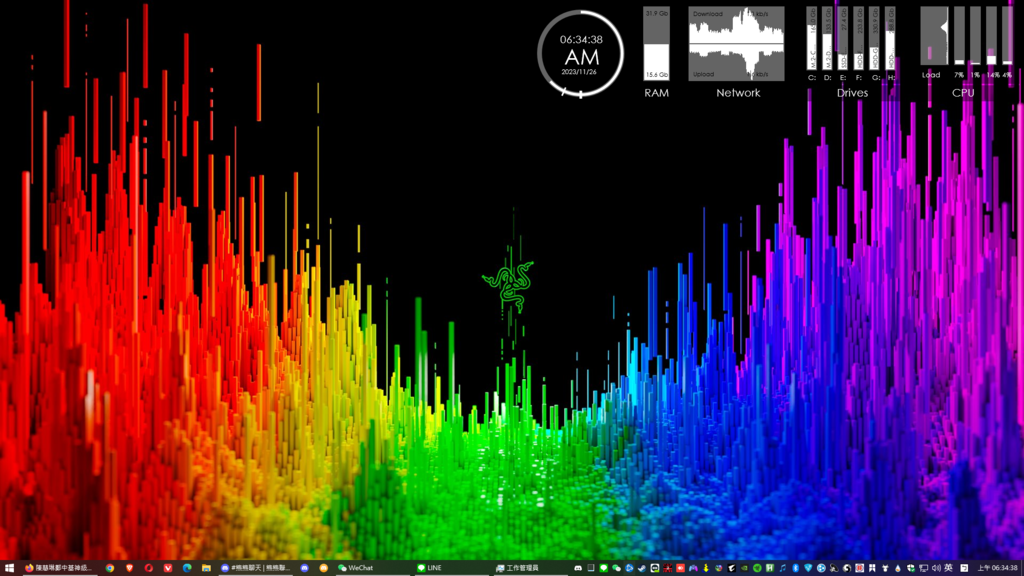The height and width of the screenshot is (576, 1024).
Task: Click the C: drive usage bar
Action: tap(812, 39)
